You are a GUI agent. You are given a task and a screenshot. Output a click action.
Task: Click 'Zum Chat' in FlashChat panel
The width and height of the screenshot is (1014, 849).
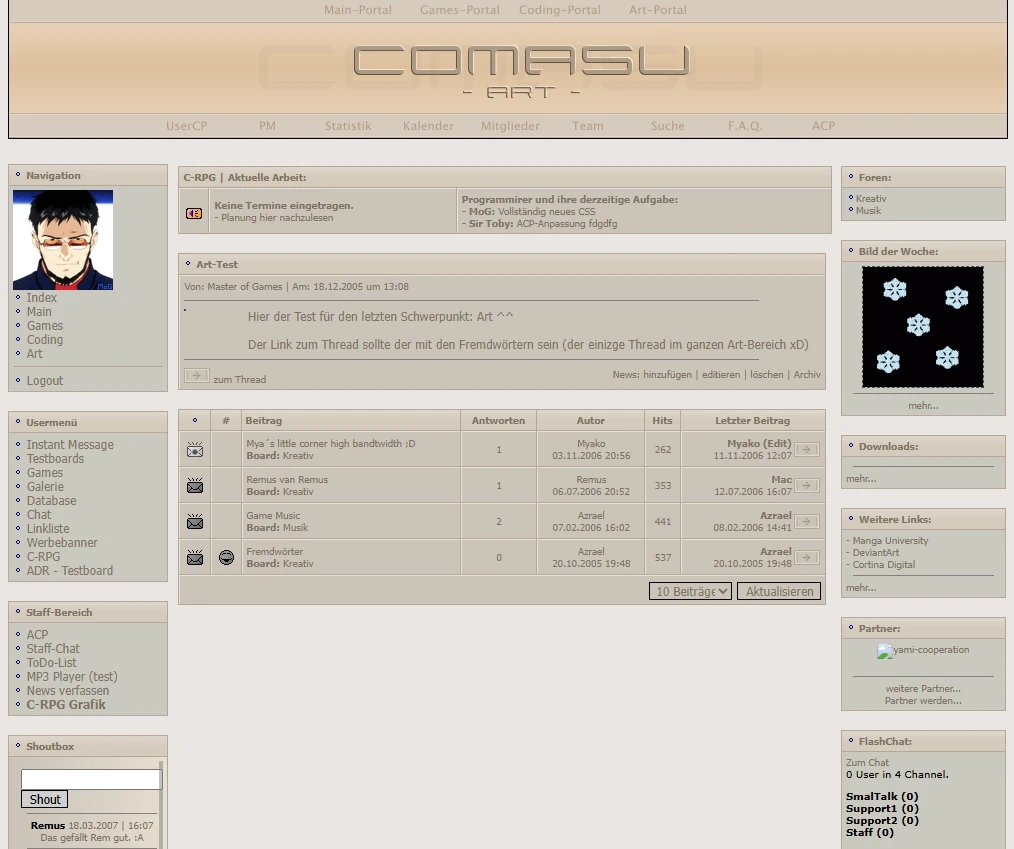click(867, 762)
